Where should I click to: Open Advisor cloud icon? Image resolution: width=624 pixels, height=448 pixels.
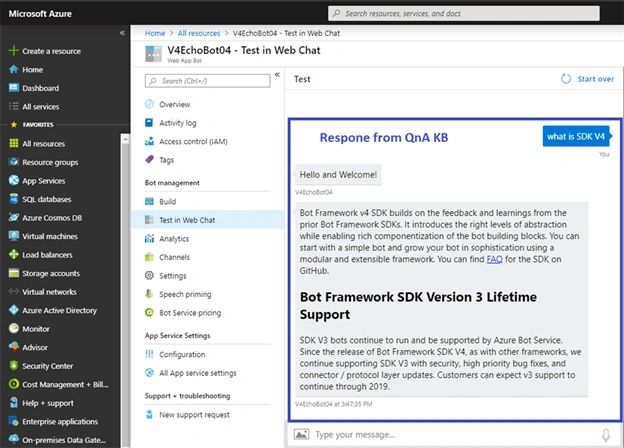14,347
